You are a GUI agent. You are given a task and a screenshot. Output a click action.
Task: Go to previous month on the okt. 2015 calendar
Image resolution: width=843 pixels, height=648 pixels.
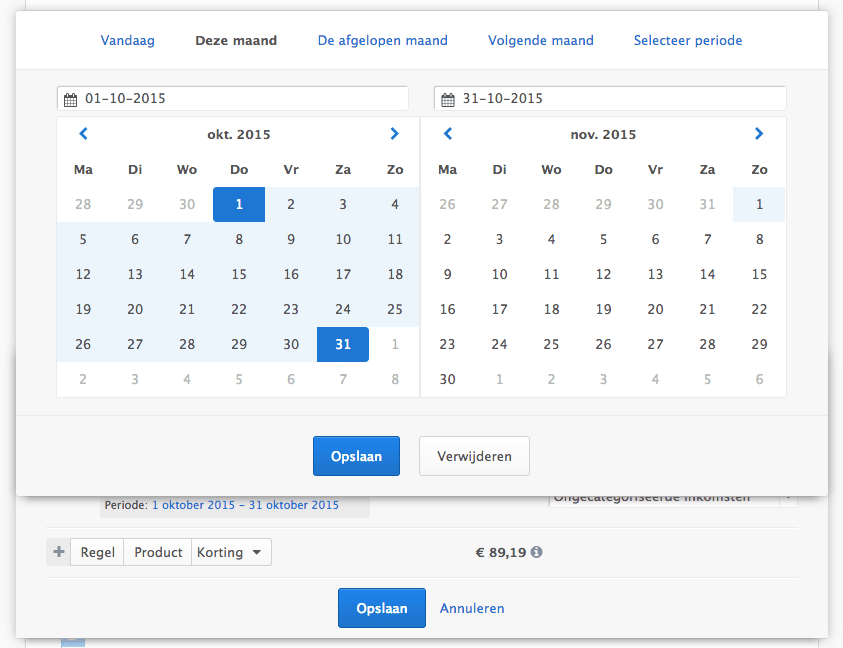pos(83,133)
